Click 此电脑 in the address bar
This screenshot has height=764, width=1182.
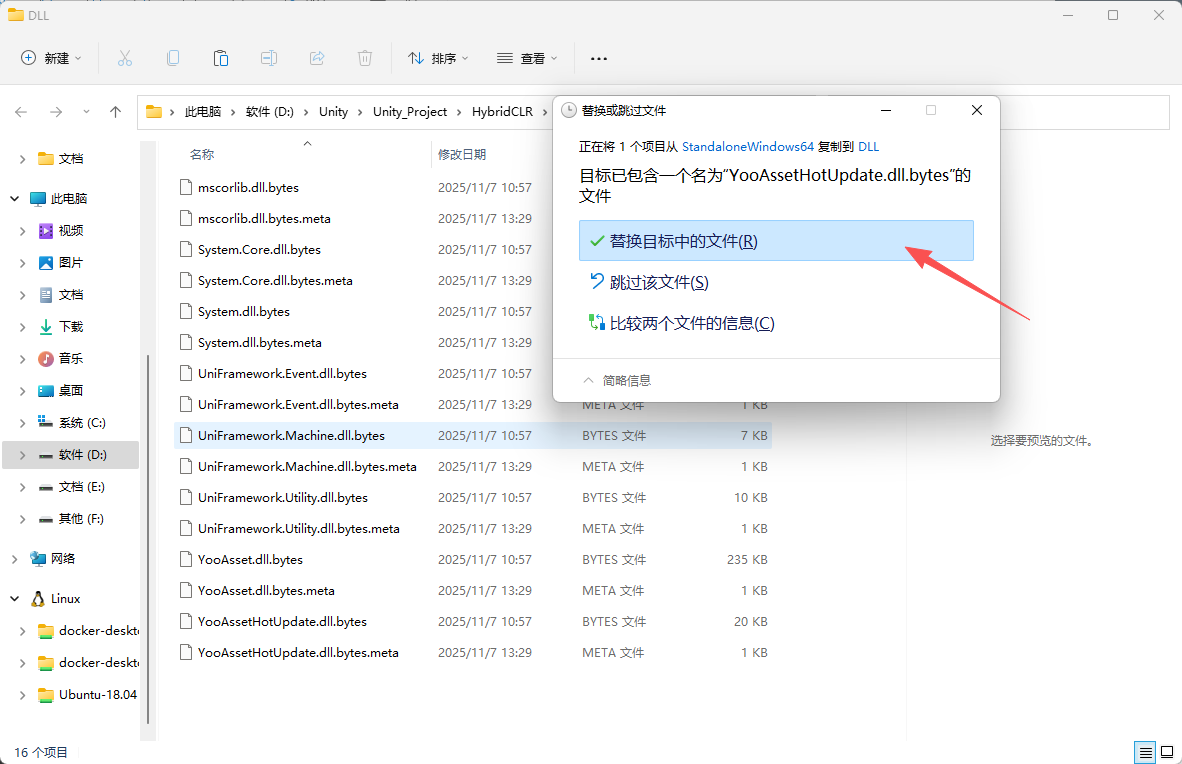(203, 112)
